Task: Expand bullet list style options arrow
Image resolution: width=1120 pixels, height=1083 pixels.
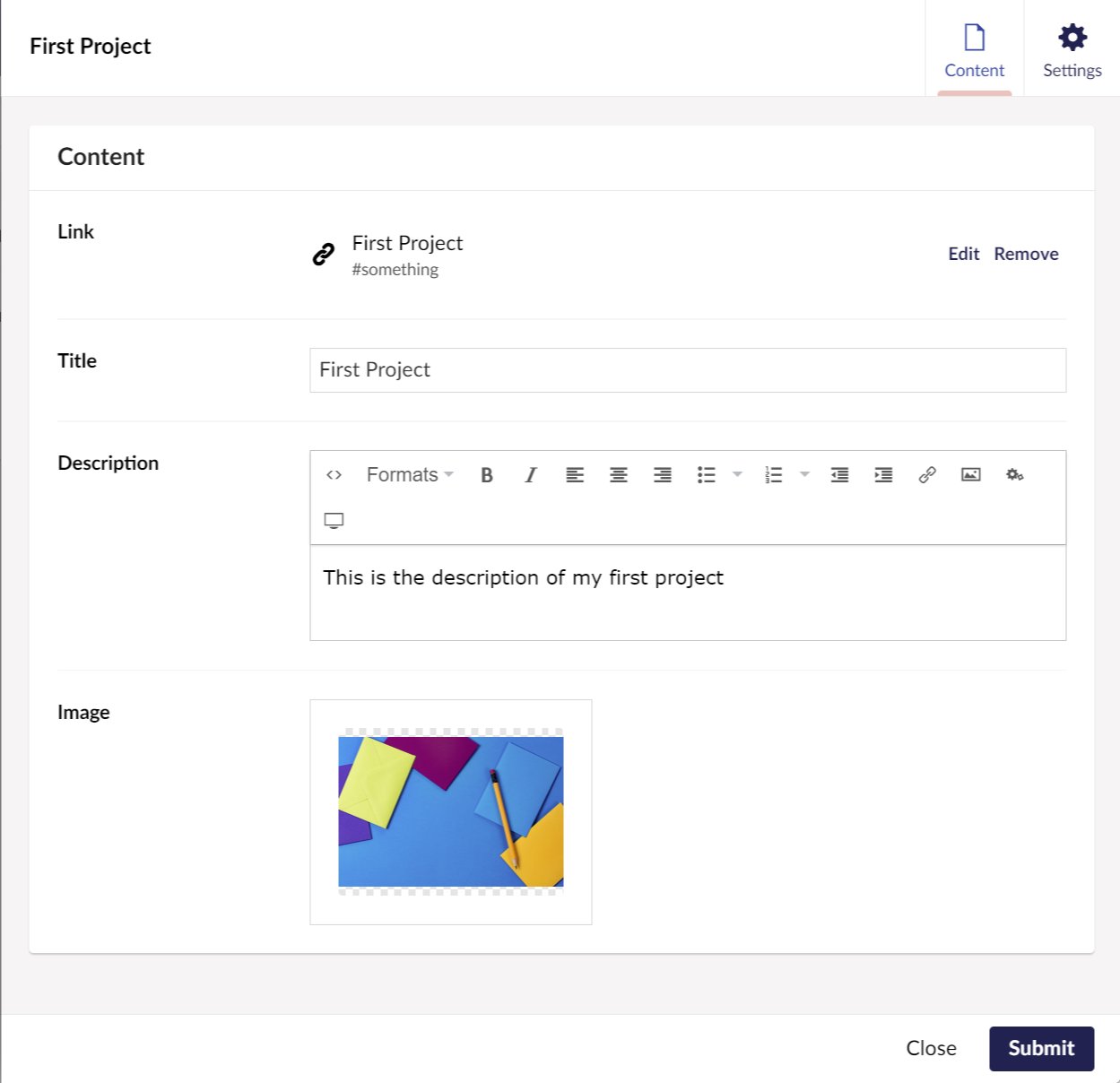Action: click(737, 475)
